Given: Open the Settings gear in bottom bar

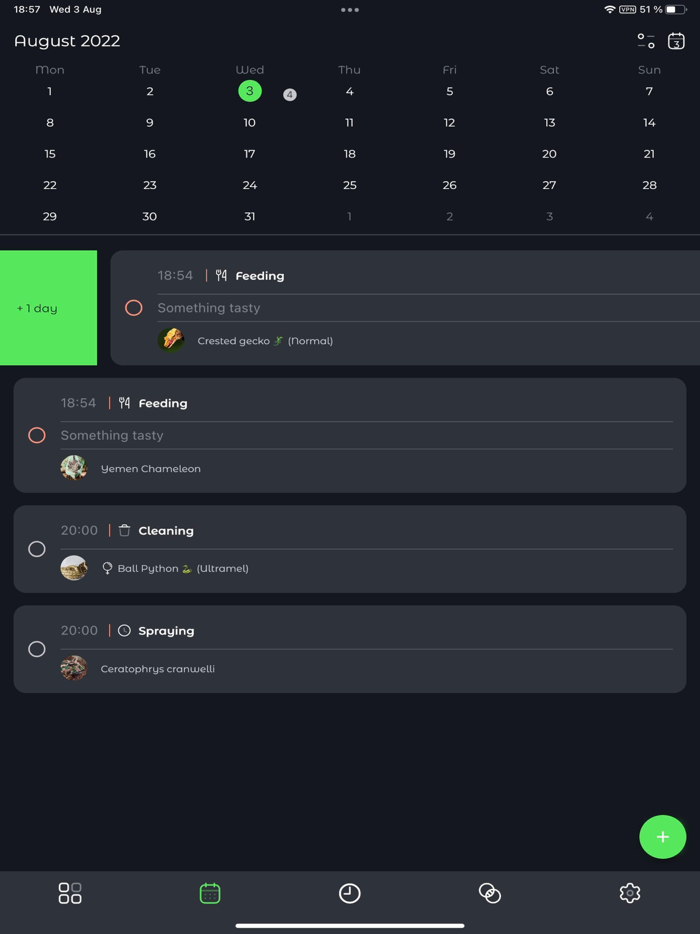Looking at the screenshot, I should coord(630,894).
